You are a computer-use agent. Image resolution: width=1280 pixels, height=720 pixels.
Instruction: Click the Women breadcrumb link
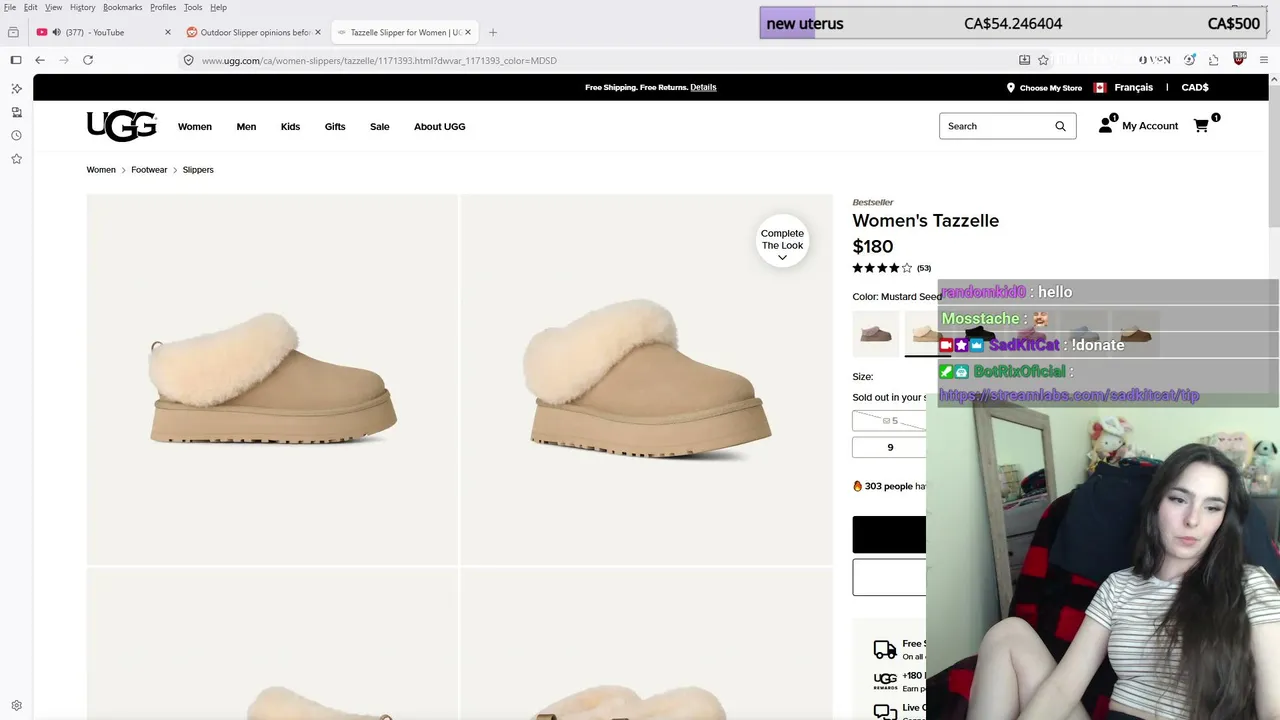(101, 170)
